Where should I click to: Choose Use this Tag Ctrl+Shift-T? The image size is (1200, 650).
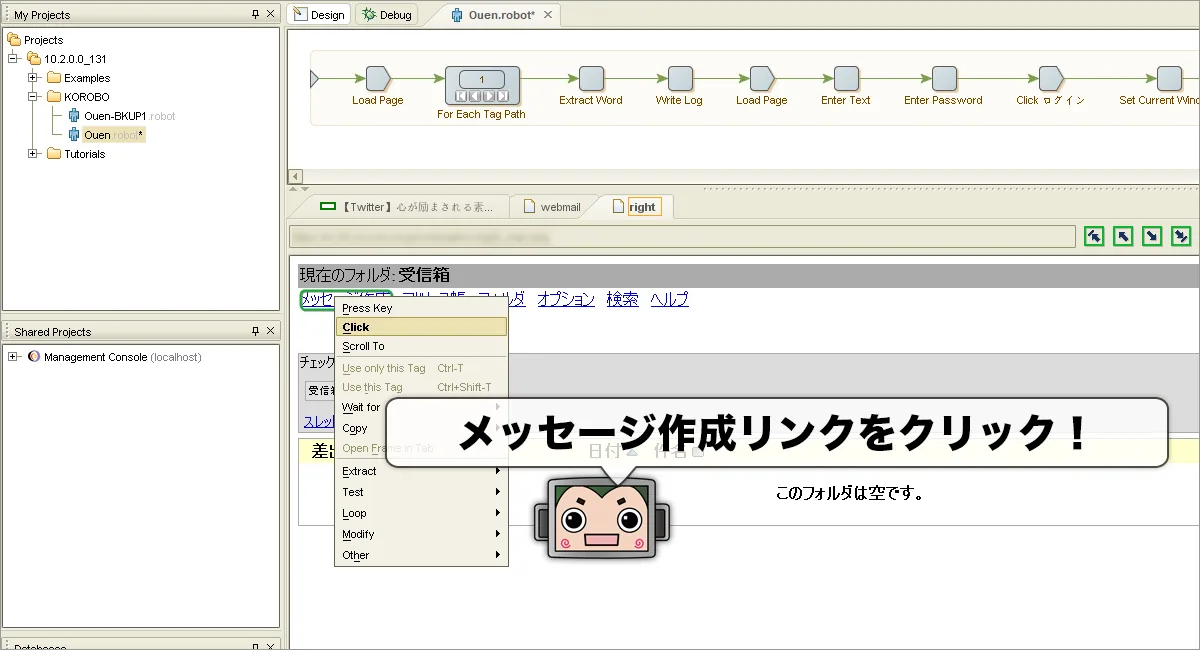[421, 387]
